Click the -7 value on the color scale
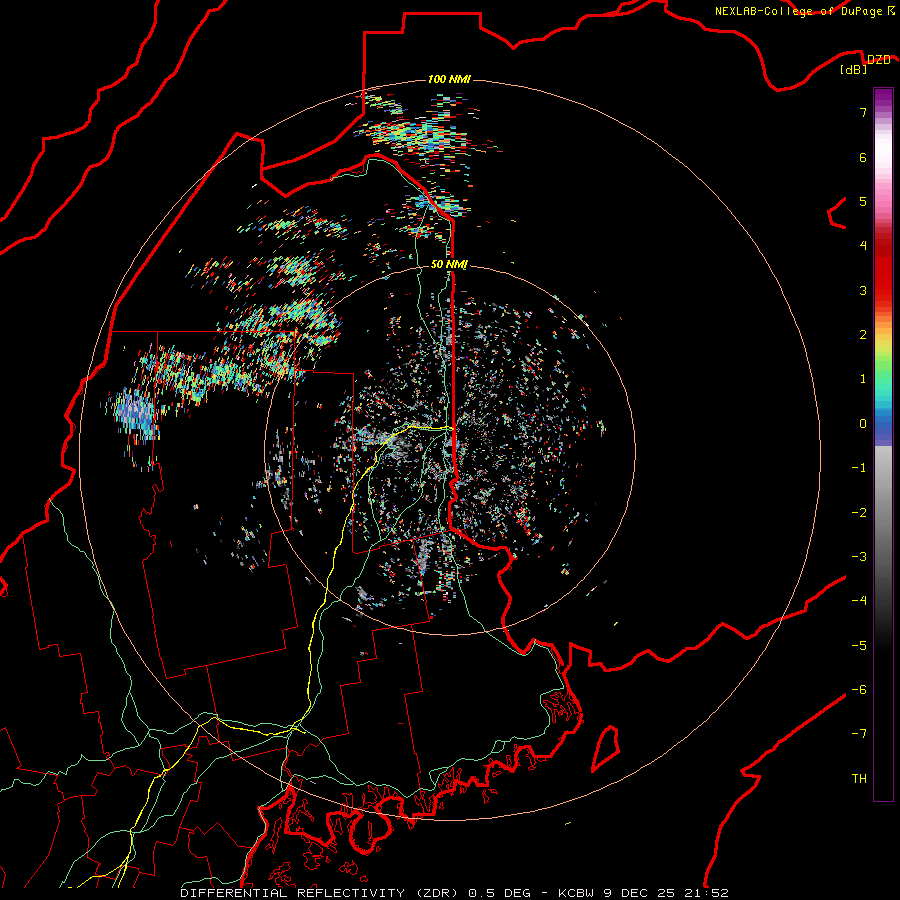Screen dimensions: 900x900 coord(859,734)
